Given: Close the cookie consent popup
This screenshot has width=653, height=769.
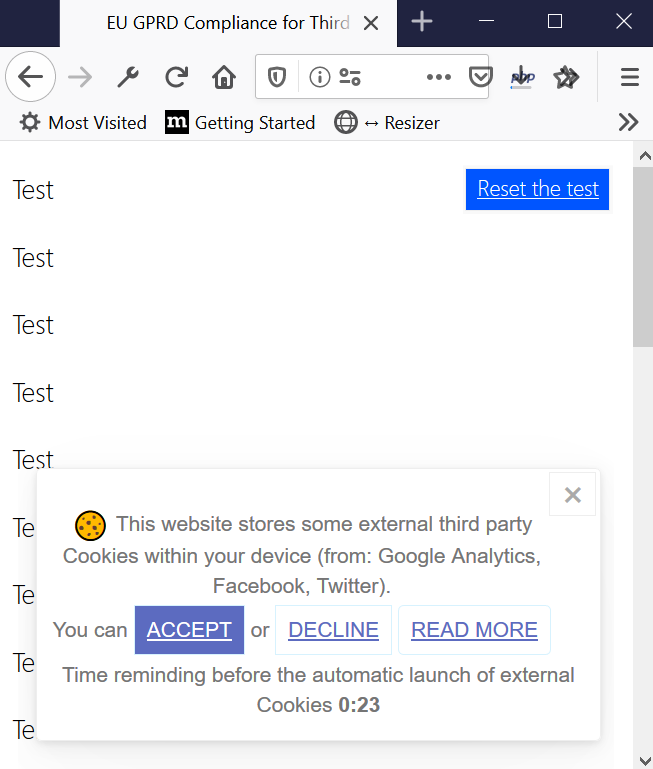Looking at the screenshot, I should [x=573, y=494].
